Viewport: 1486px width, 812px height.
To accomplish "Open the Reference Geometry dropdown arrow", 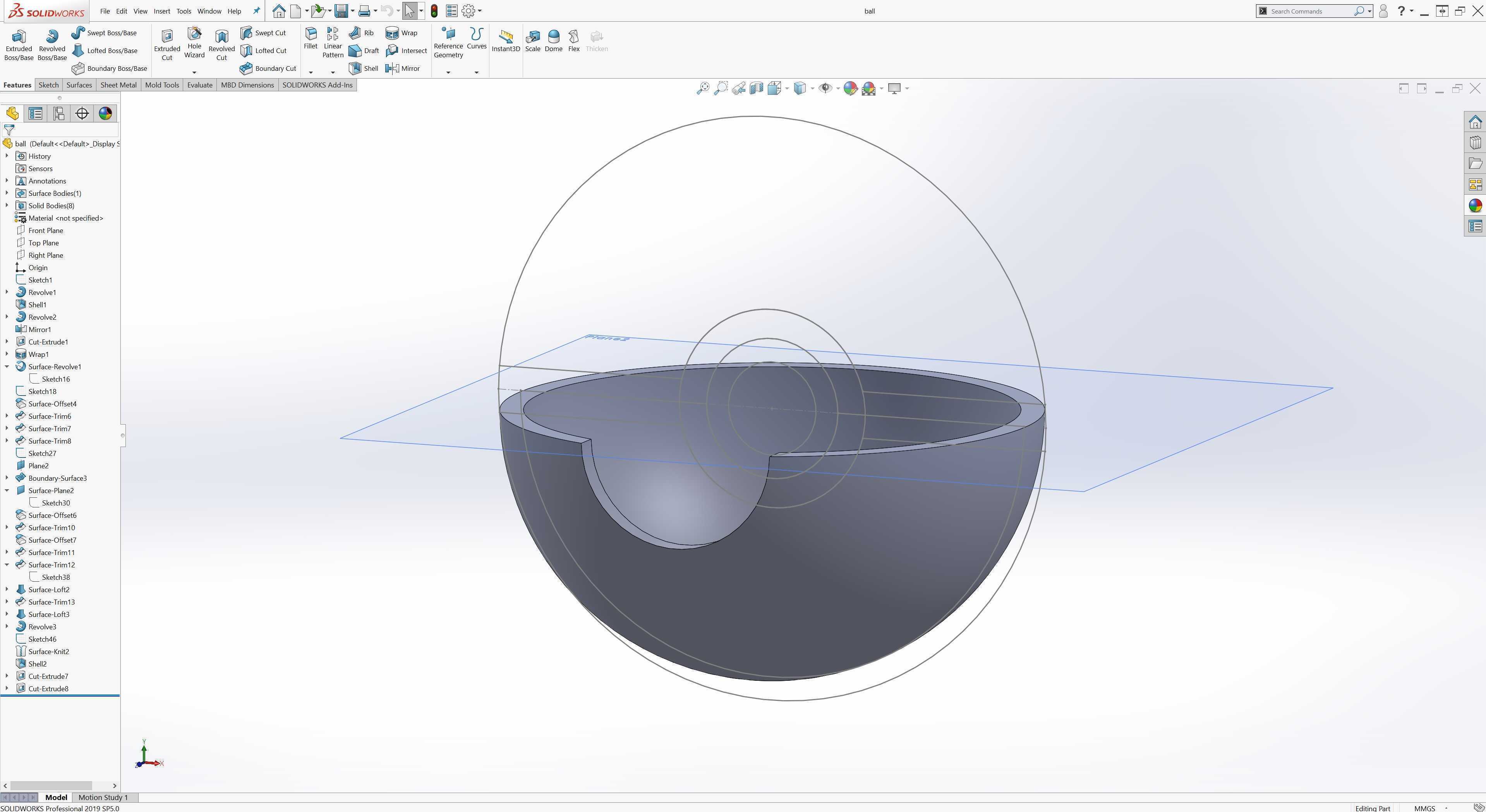I will [x=448, y=72].
